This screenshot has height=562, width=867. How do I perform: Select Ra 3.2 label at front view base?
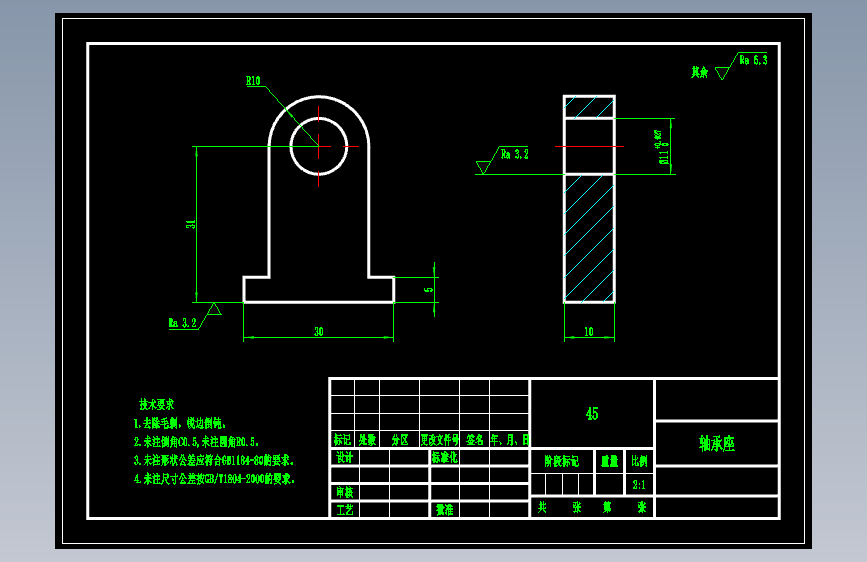click(182, 322)
